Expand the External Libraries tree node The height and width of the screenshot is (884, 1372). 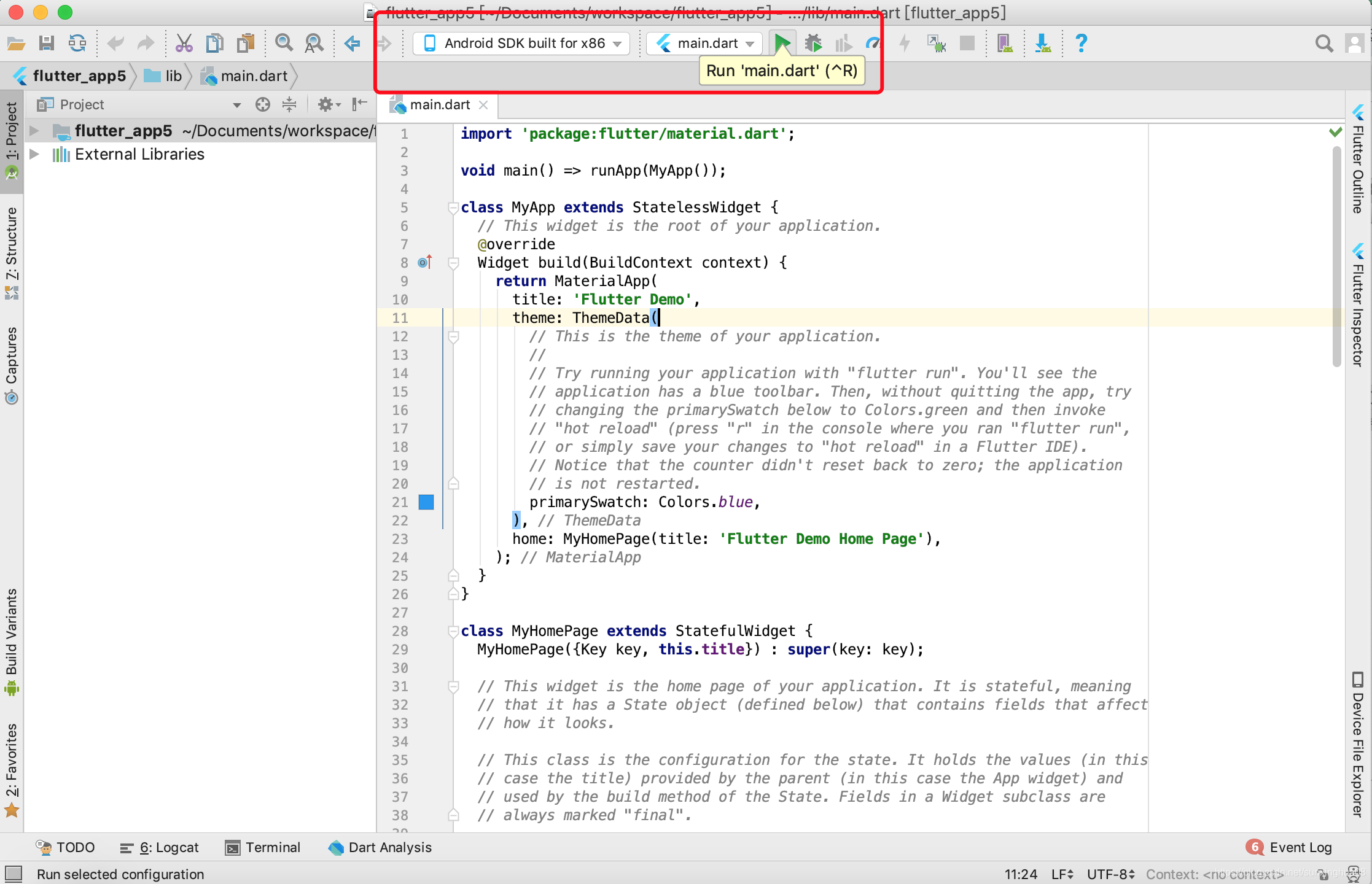click(x=34, y=154)
